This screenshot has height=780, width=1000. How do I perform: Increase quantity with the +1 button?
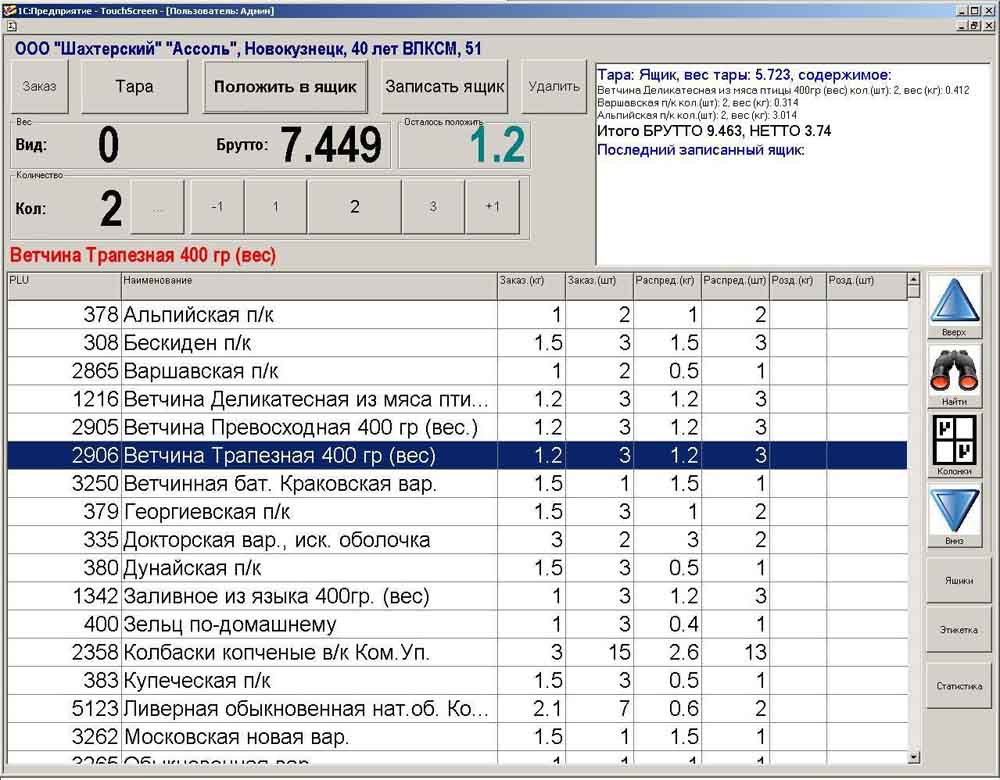(x=492, y=207)
